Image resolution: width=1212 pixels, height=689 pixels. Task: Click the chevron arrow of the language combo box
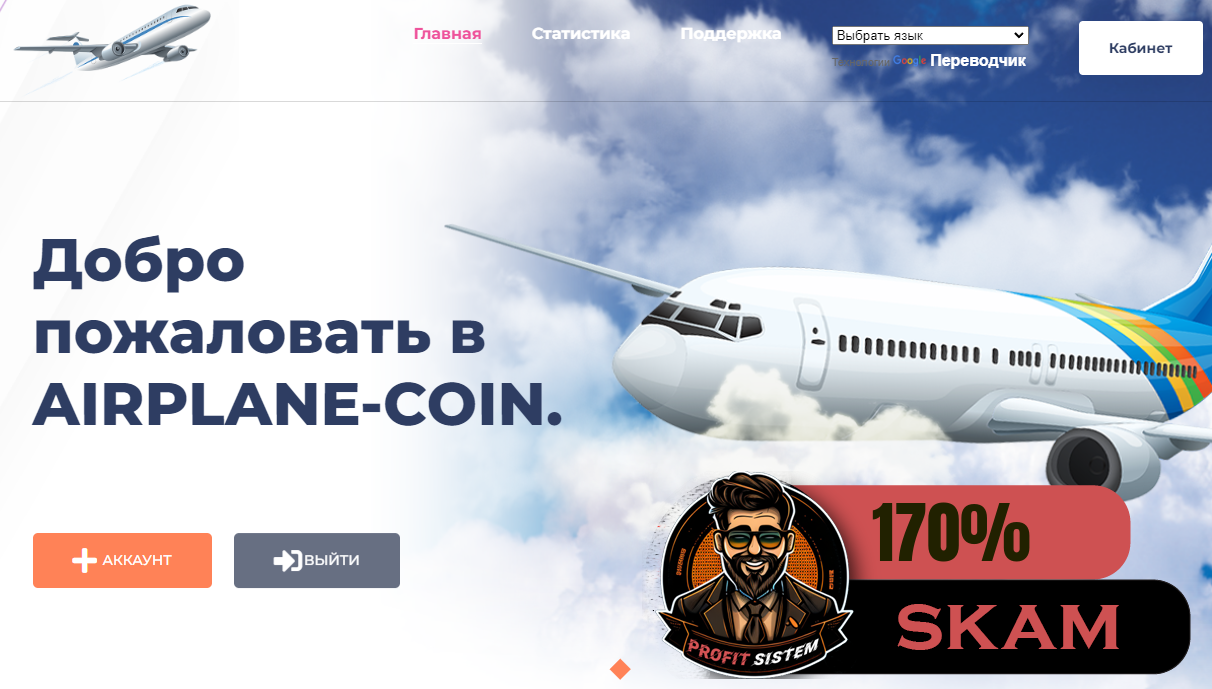1019,36
